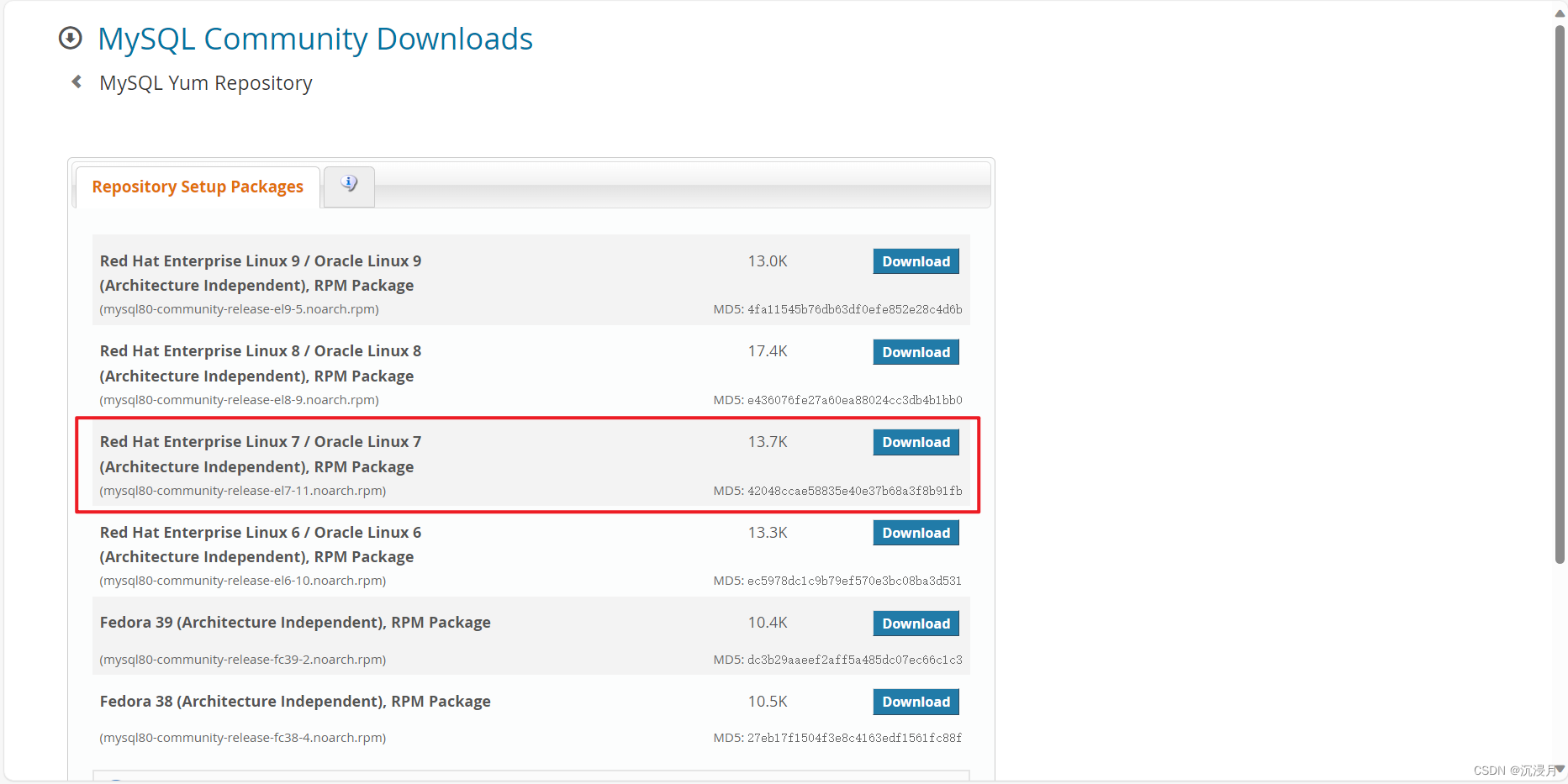
Task: Click the MySQL Yum Repository title text
Action: pyautogui.click(x=206, y=83)
